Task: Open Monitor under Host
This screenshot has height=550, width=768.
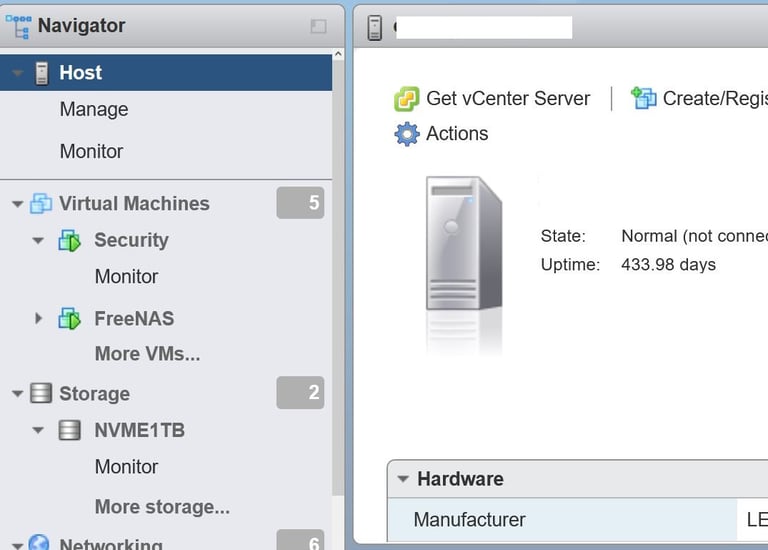Action: pyautogui.click(x=92, y=151)
